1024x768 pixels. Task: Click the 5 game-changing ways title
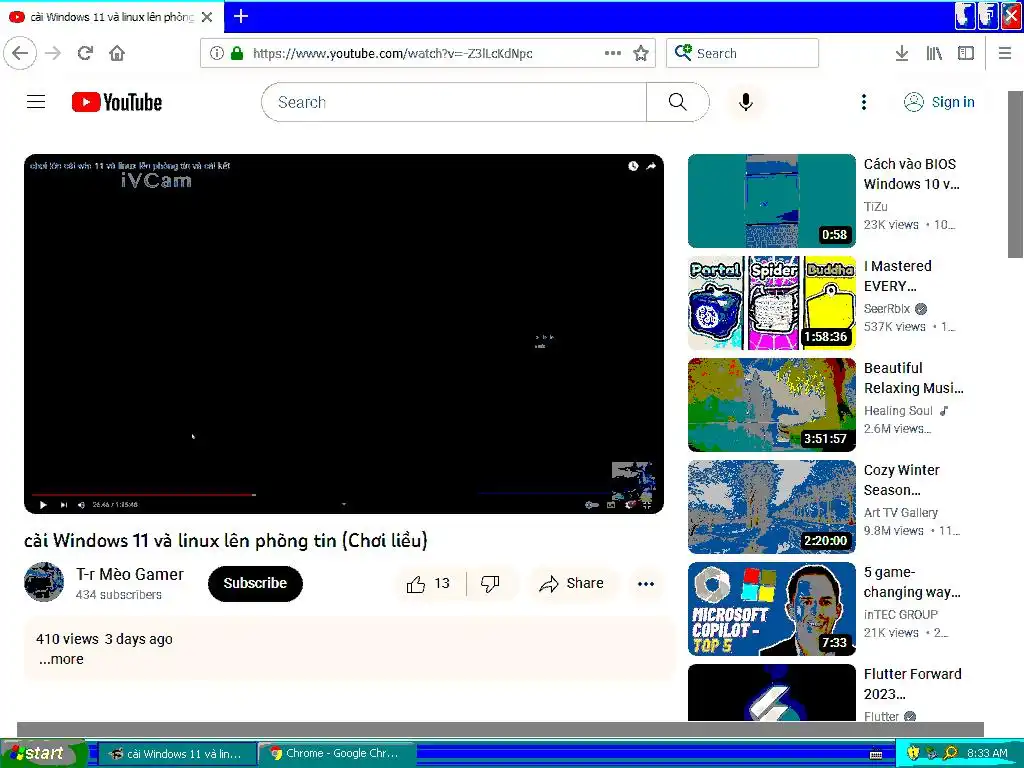point(912,582)
